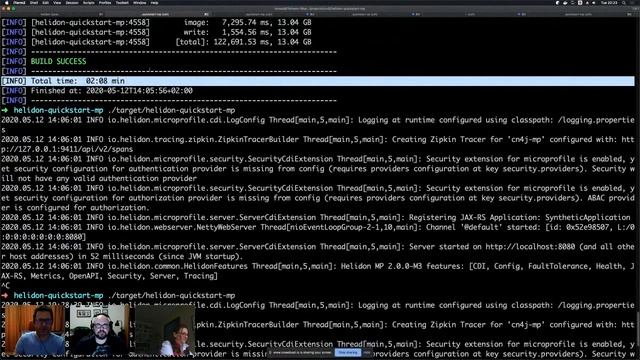
Task: Click the right webcam participant thumbnail
Action: tap(165, 330)
